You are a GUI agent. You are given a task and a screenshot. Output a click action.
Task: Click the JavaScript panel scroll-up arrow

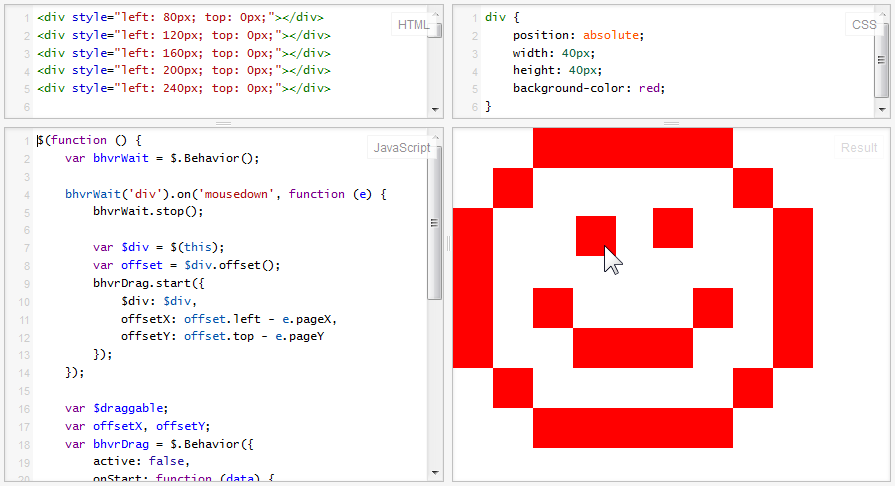(436, 138)
